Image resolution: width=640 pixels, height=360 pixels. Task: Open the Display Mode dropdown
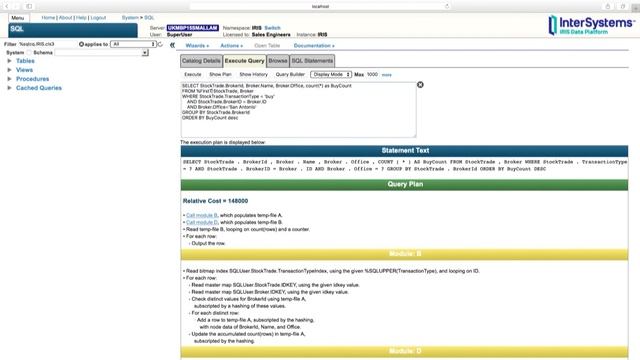coord(331,75)
